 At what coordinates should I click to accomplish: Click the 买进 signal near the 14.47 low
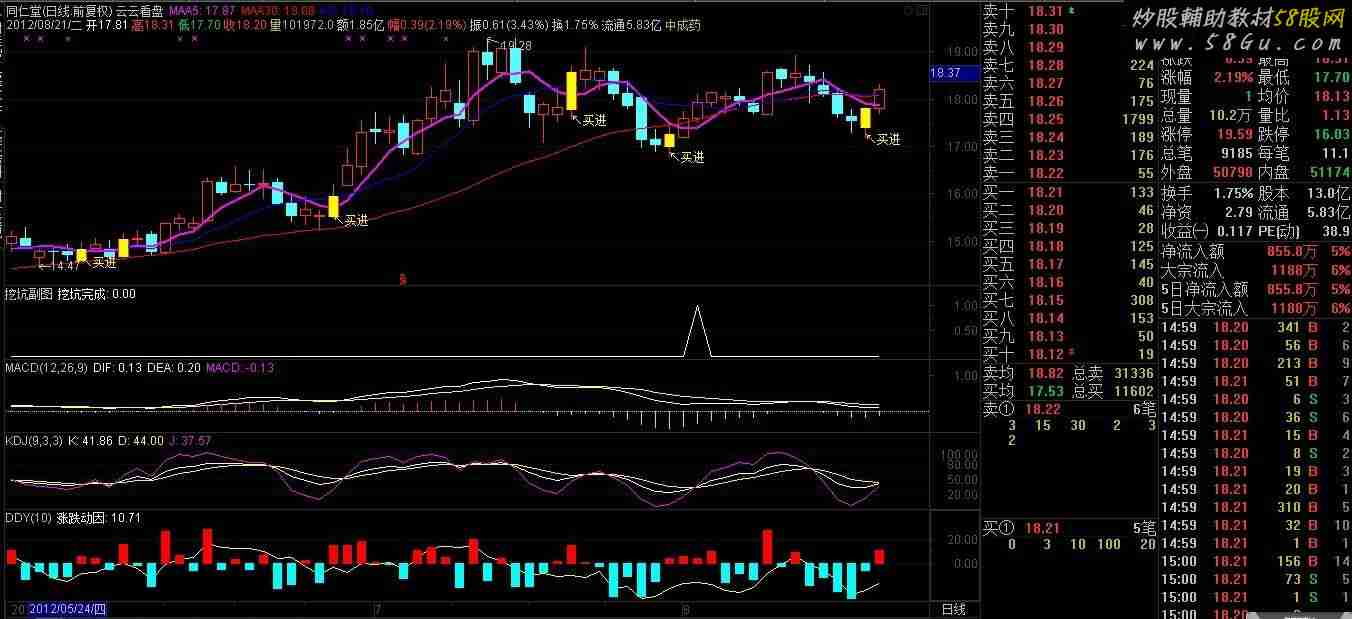click(104, 264)
